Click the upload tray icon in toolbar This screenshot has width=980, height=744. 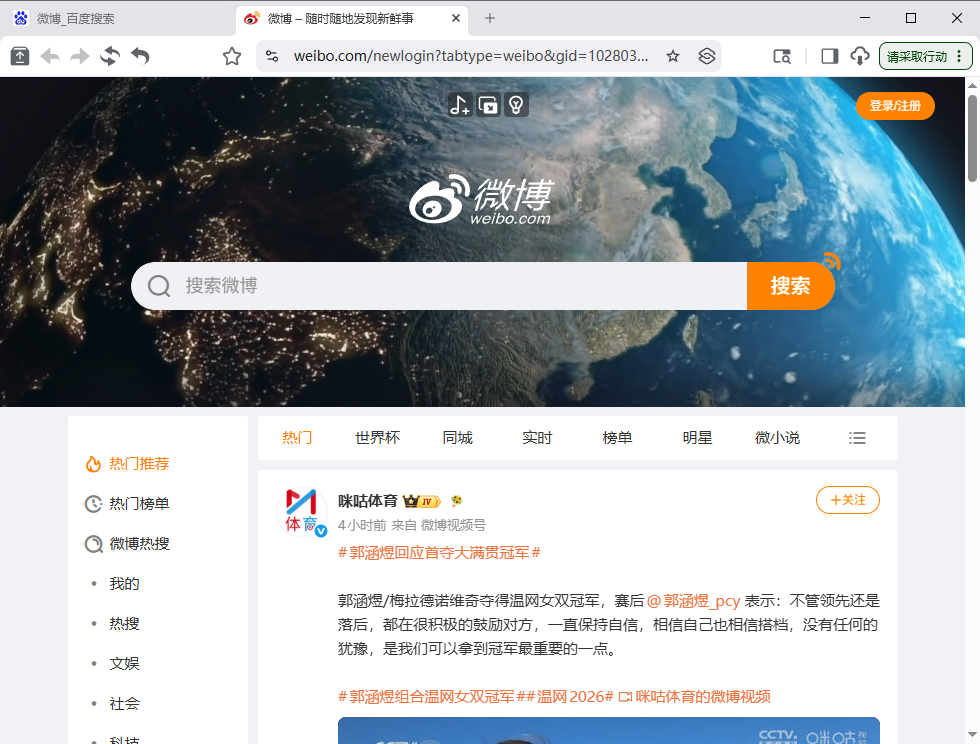click(x=20, y=56)
